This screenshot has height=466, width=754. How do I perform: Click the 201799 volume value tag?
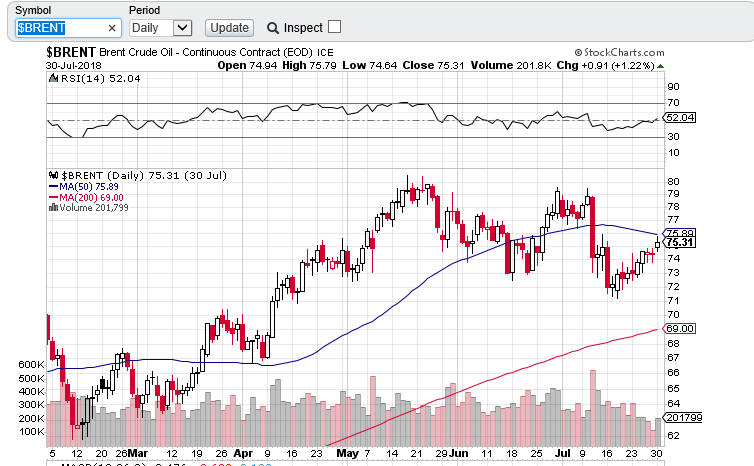tap(683, 417)
